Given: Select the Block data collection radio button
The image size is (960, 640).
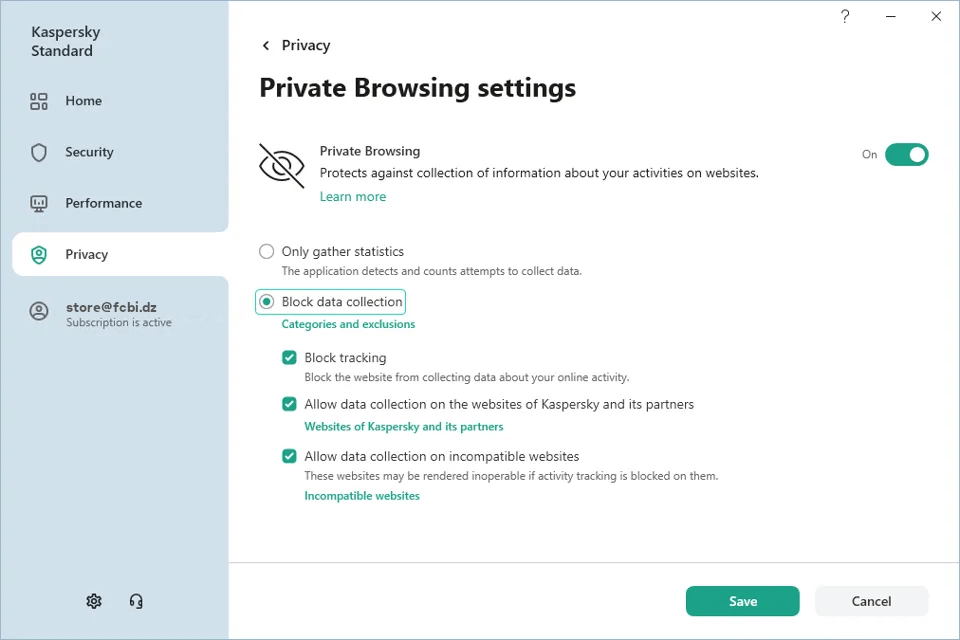Looking at the screenshot, I should [x=267, y=302].
